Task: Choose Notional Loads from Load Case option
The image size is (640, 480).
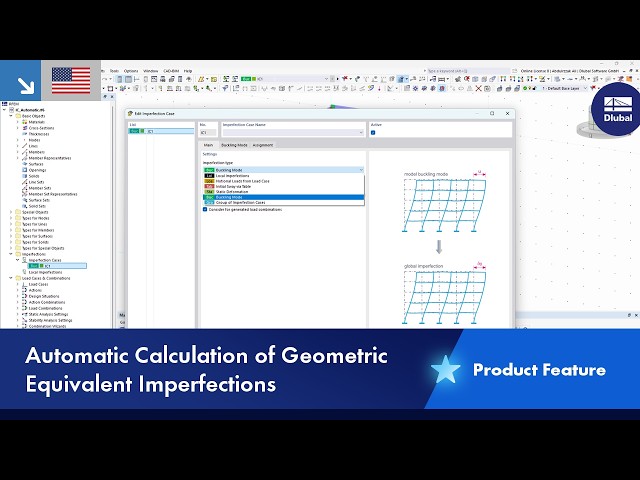Action: tap(283, 181)
